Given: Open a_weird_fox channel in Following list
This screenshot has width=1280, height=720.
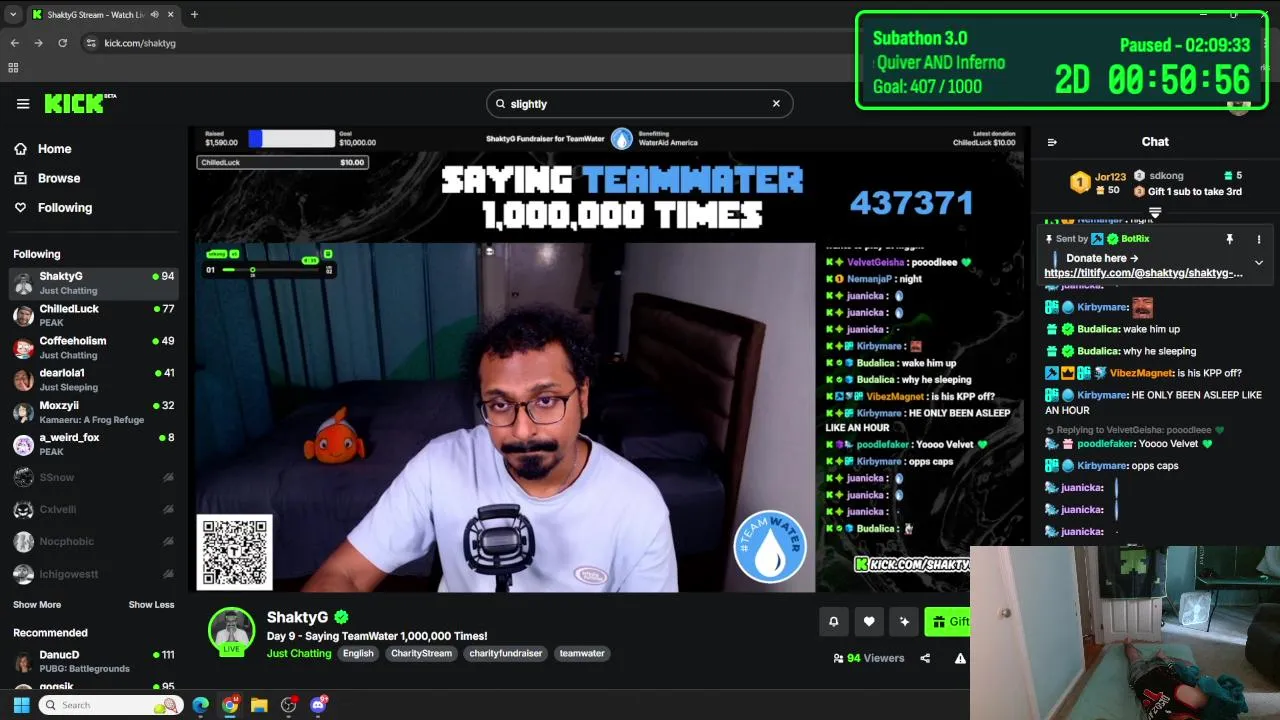Looking at the screenshot, I should [x=93, y=444].
